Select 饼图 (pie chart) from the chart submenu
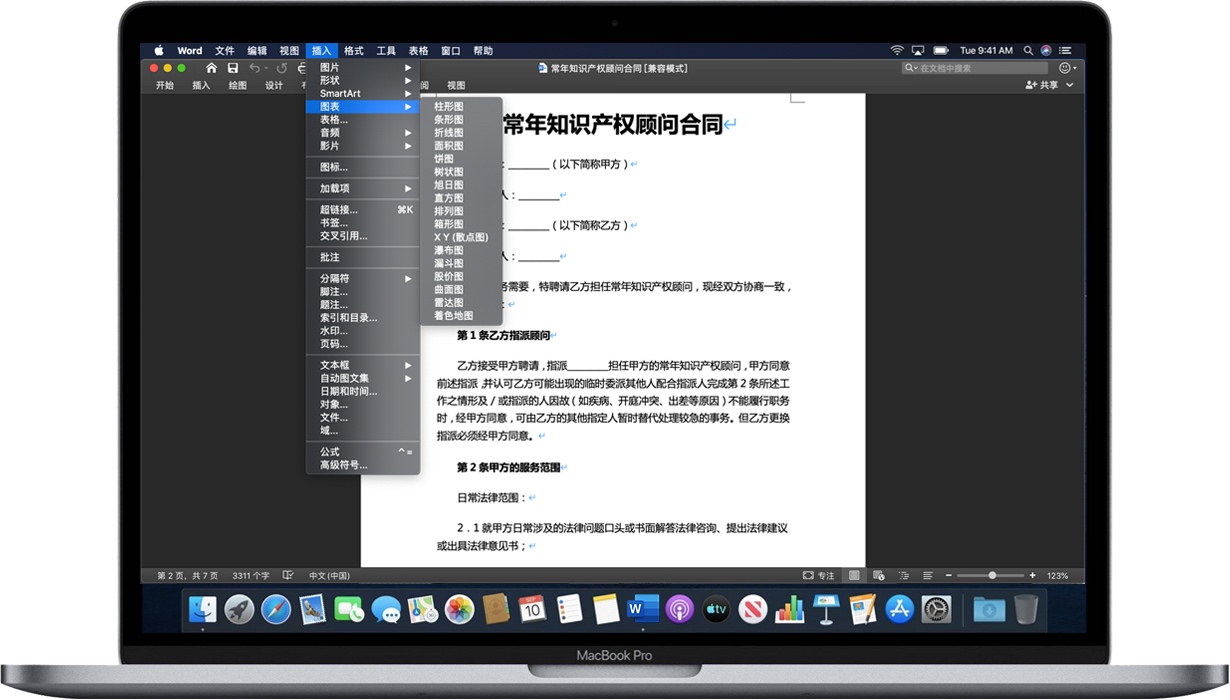1230x700 pixels. (447, 158)
